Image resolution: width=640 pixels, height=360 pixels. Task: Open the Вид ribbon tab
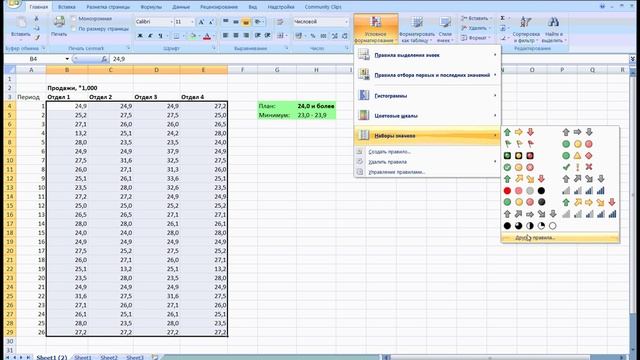[x=253, y=7]
